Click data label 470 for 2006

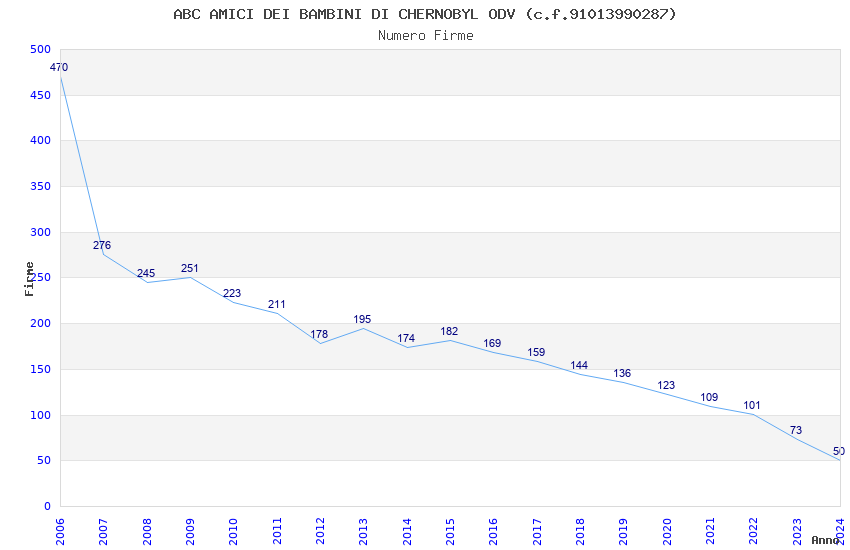click(59, 67)
